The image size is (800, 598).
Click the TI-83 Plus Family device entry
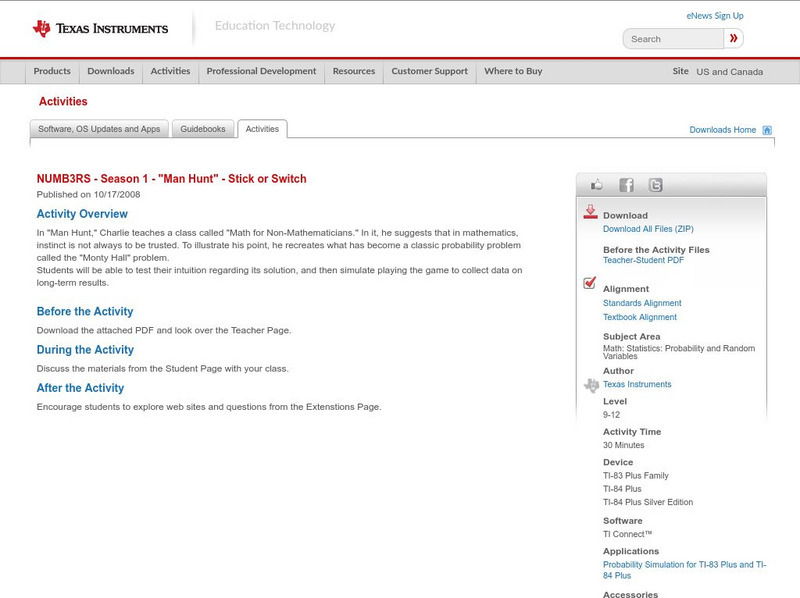click(x=636, y=476)
